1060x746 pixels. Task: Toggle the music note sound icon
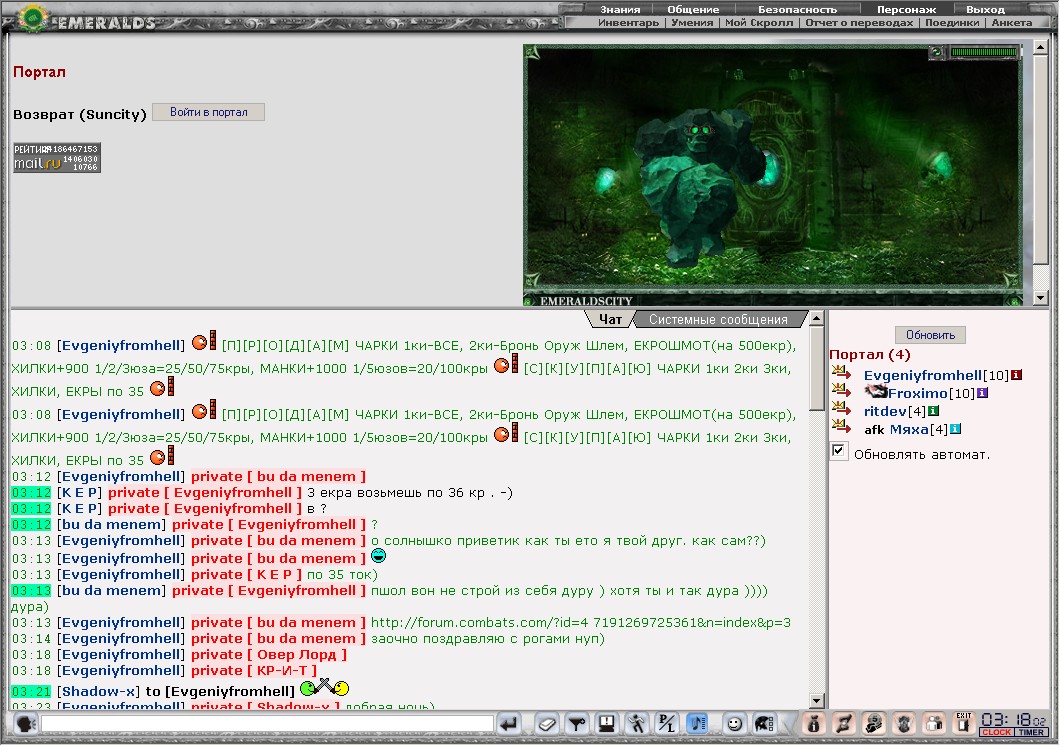coord(697,724)
